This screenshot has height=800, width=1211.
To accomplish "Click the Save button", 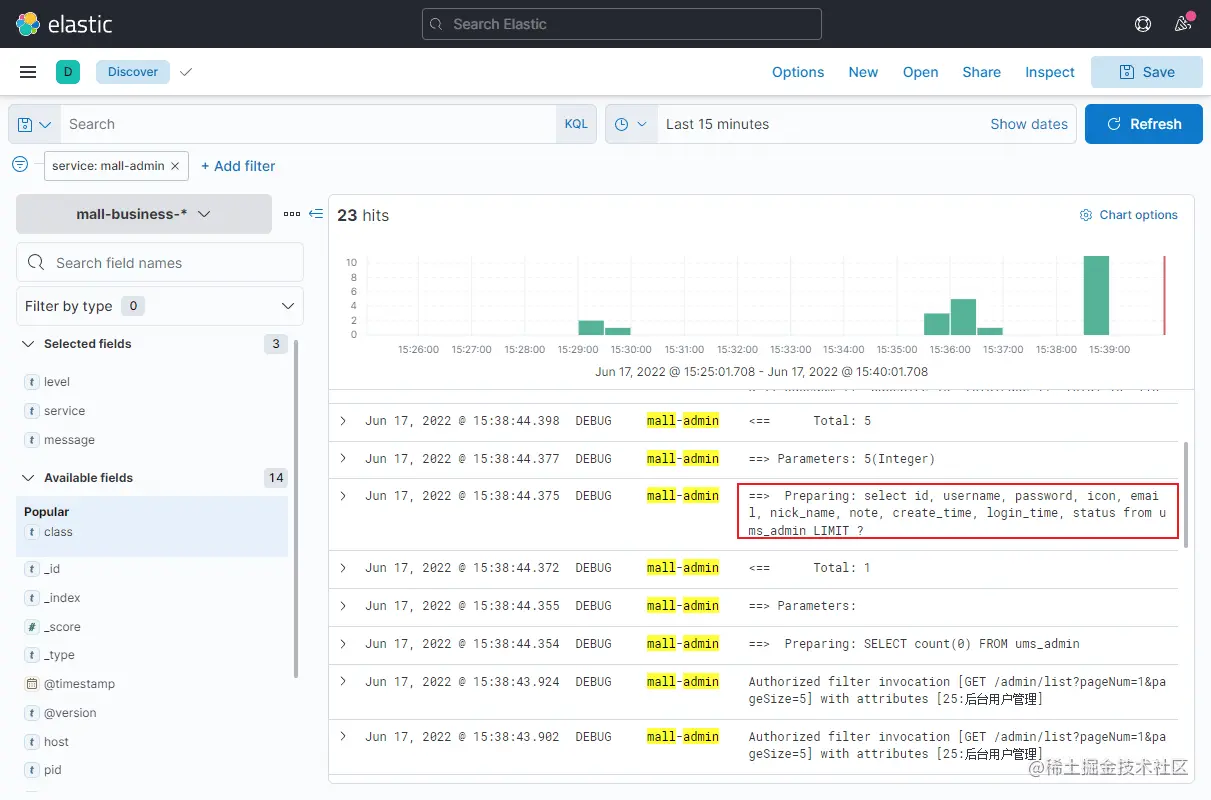I will pos(1147,72).
